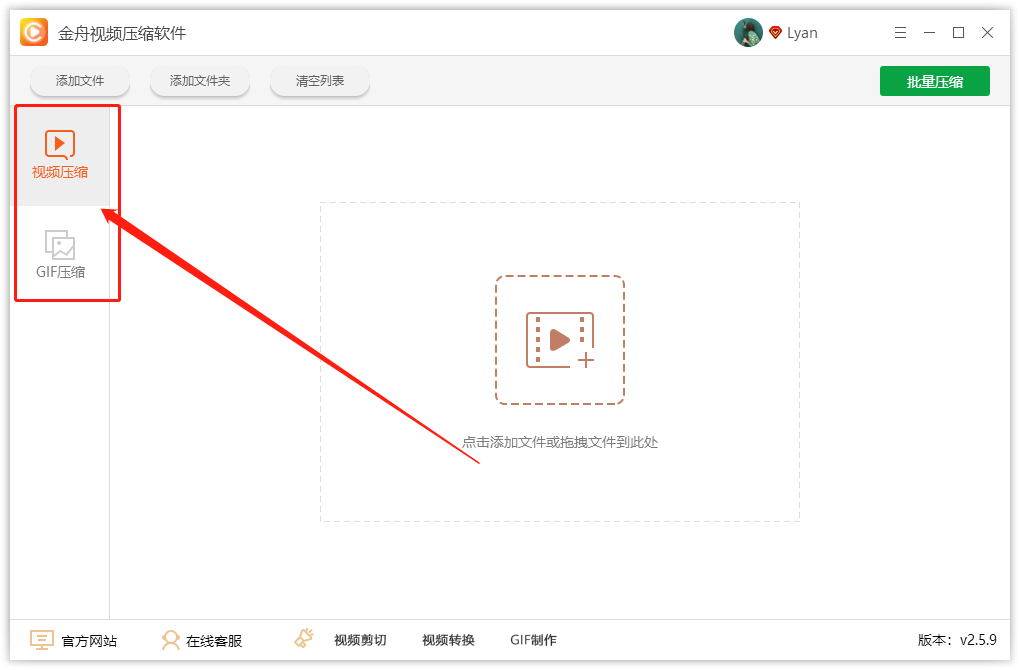
Task: Click the 添加文件夹 button
Action: click(200, 81)
